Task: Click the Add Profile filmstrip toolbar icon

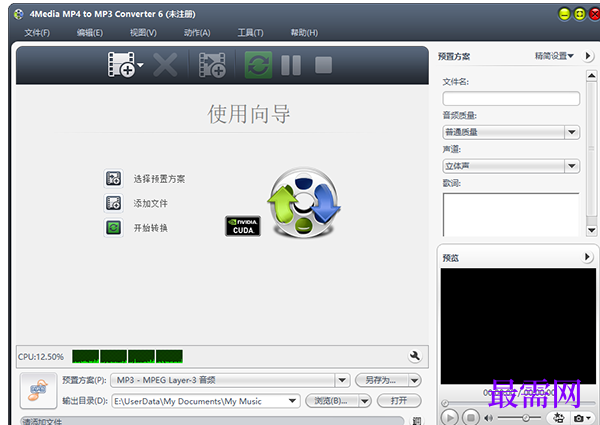Action: click(x=212, y=65)
